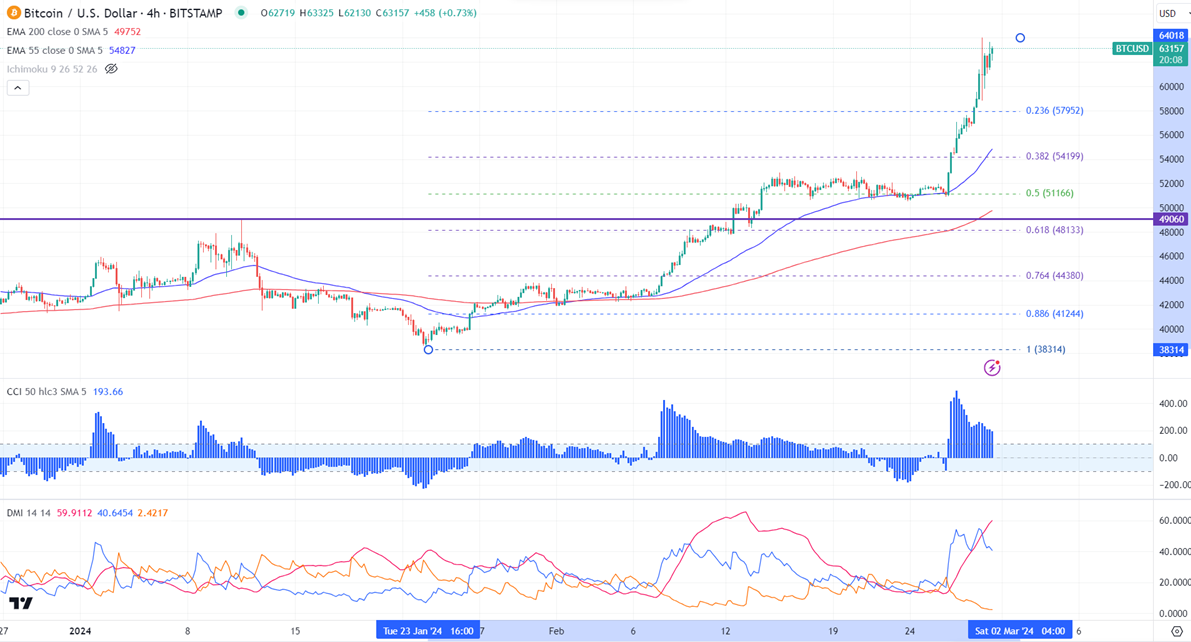This screenshot has height=642, width=1191.
Task: Open the purple lightning flash idea icon
Action: point(992,368)
